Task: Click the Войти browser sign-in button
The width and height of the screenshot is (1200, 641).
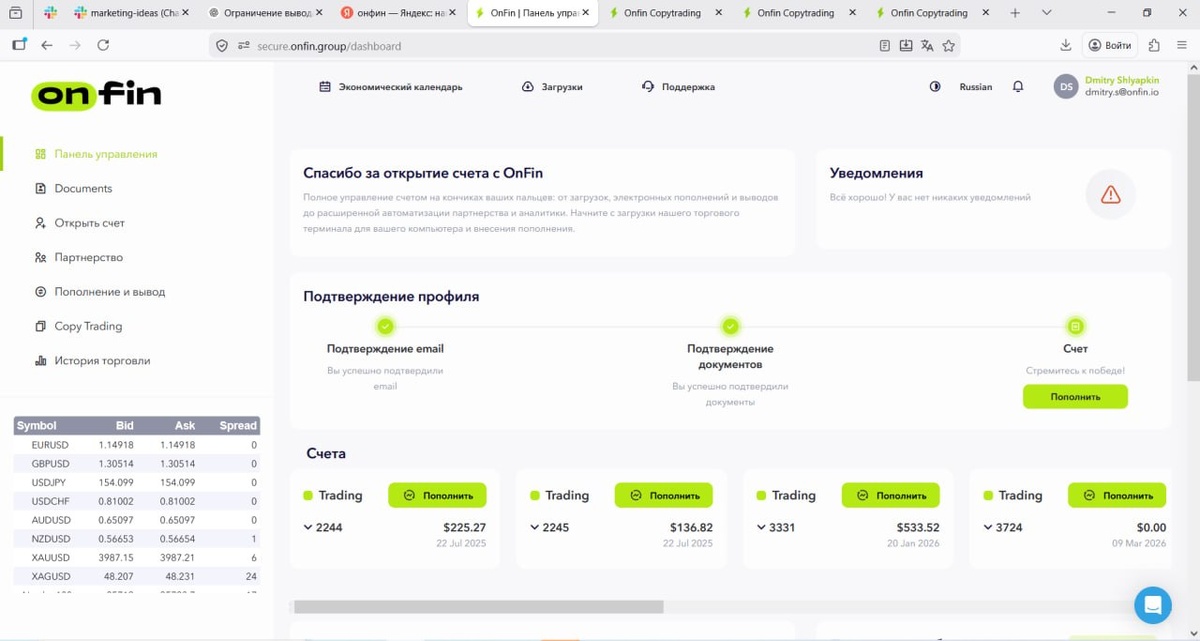Action: pyautogui.click(x=1109, y=45)
